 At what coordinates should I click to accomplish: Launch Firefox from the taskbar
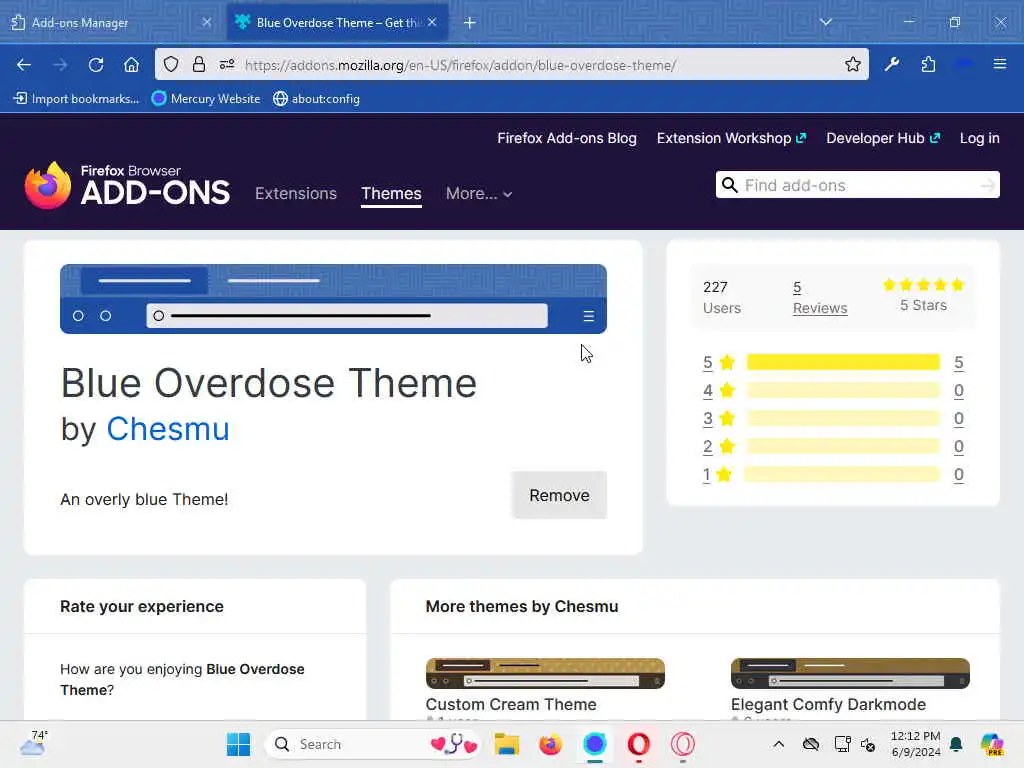pos(551,744)
